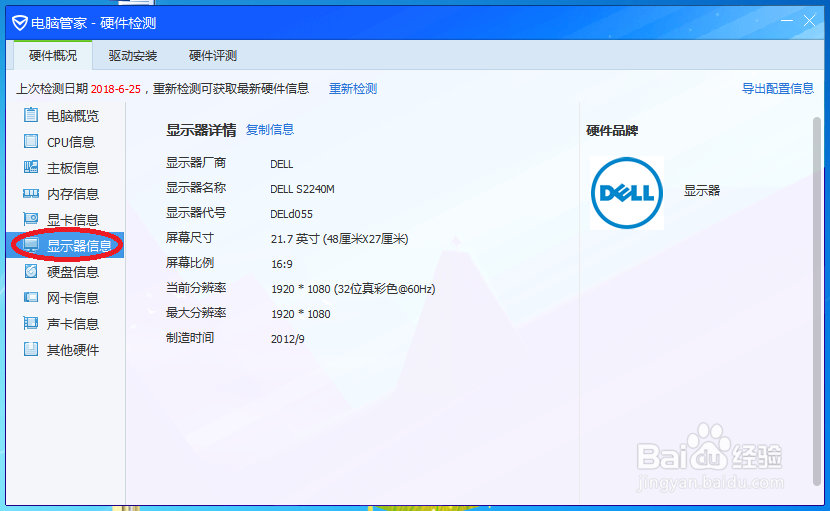Click the 显示器 label beside the DELL logo
The height and width of the screenshot is (511, 830).
(x=702, y=191)
